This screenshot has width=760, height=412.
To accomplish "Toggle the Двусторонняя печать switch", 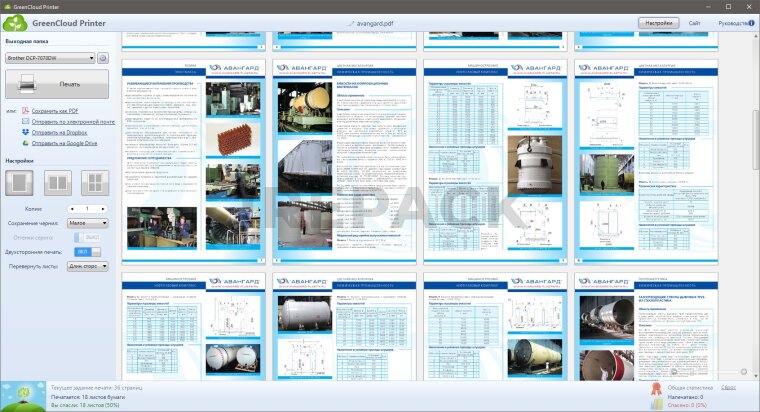I will [x=86, y=252].
